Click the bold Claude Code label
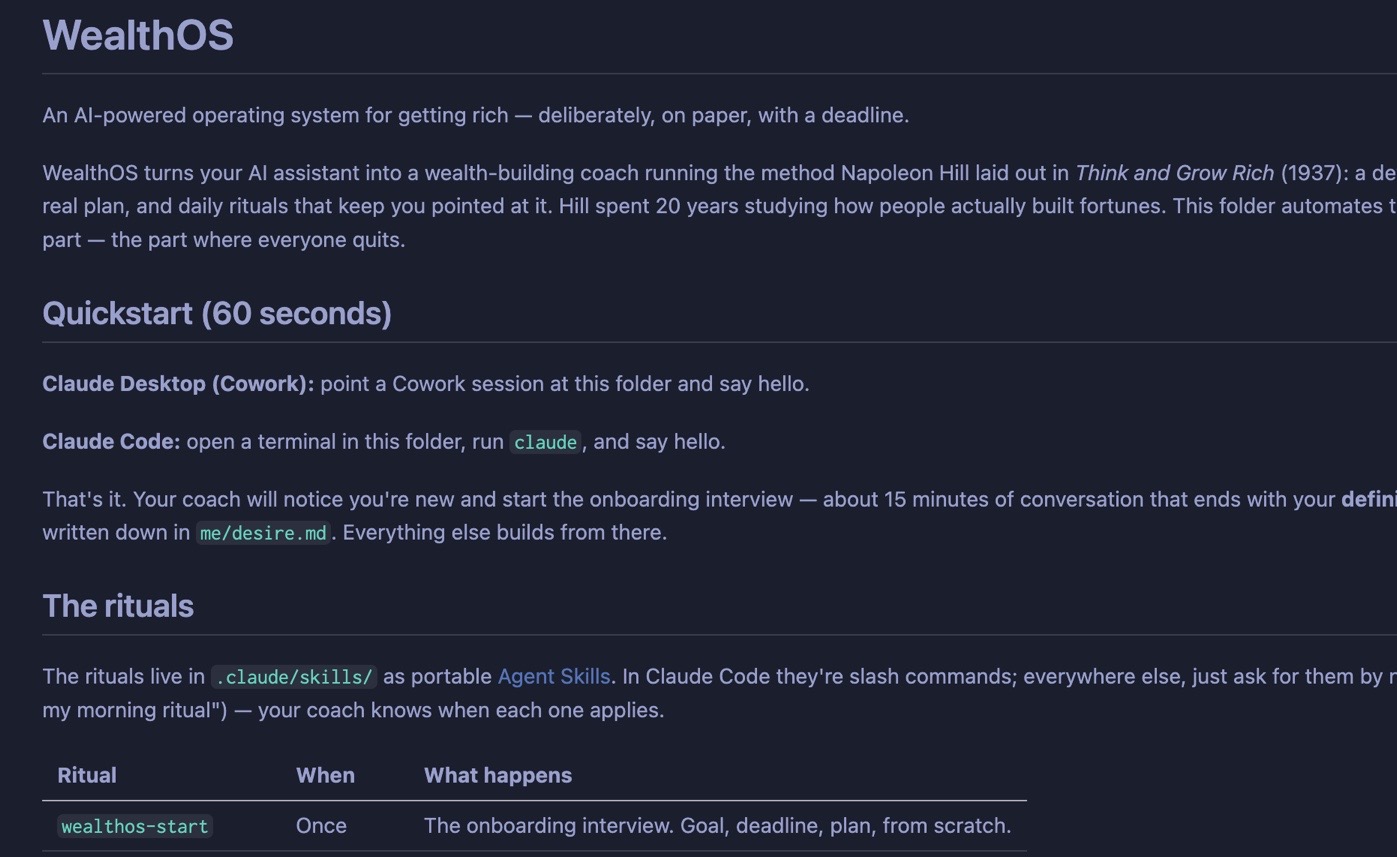Image resolution: width=1397 pixels, height=857 pixels. pyautogui.click(x=111, y=442)
